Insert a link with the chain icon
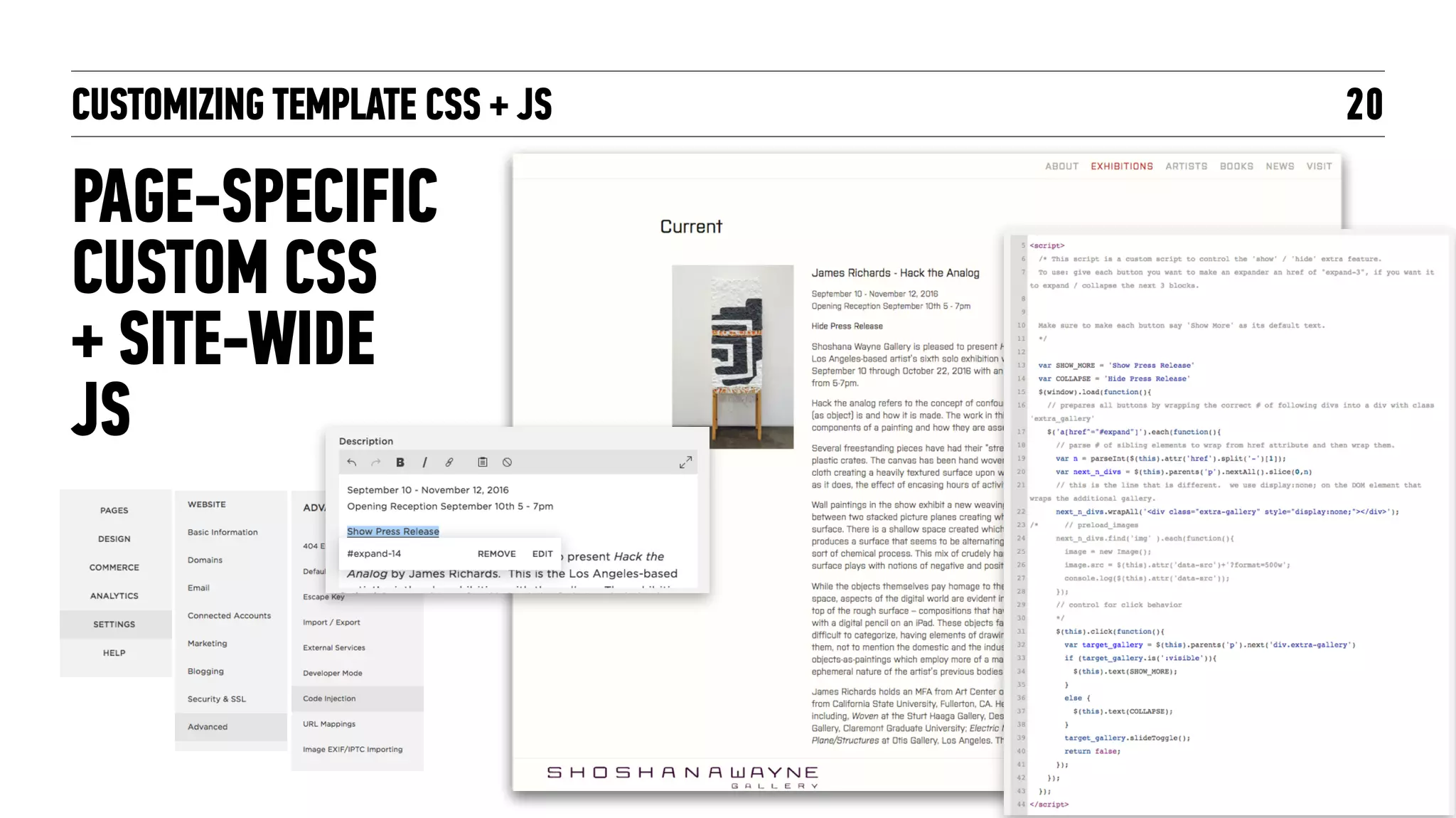This screenshot has width=1456, height=818. [449, 462]
